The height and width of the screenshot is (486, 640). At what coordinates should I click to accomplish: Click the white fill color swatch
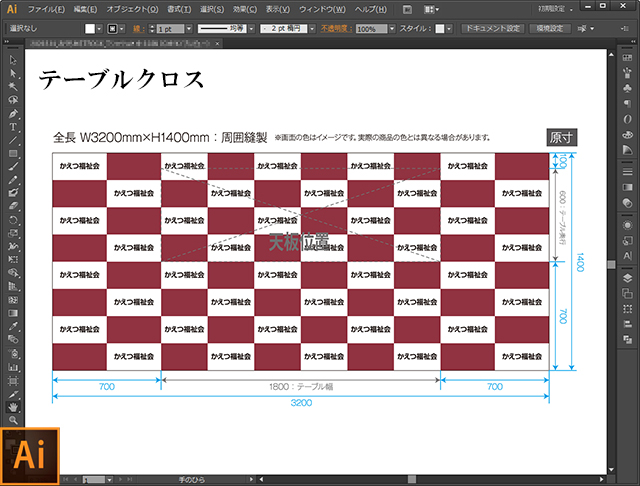[90, 29]
